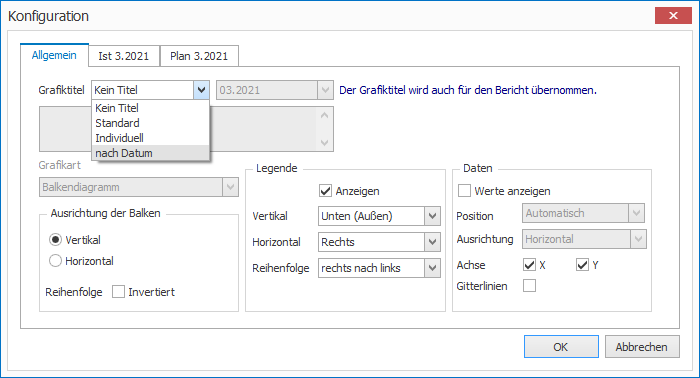Expand the Legende Vertikal dropdown
Image resolution: width=700 pixels, height=378 pixels.
click(432, 216)
